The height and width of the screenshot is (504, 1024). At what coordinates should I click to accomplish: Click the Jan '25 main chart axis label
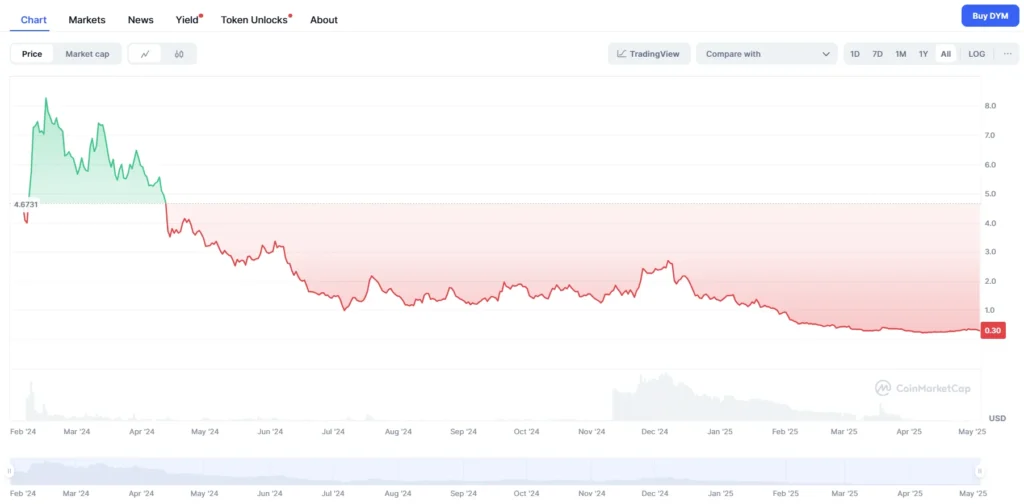pyautogui.click(x=720, y=432)
